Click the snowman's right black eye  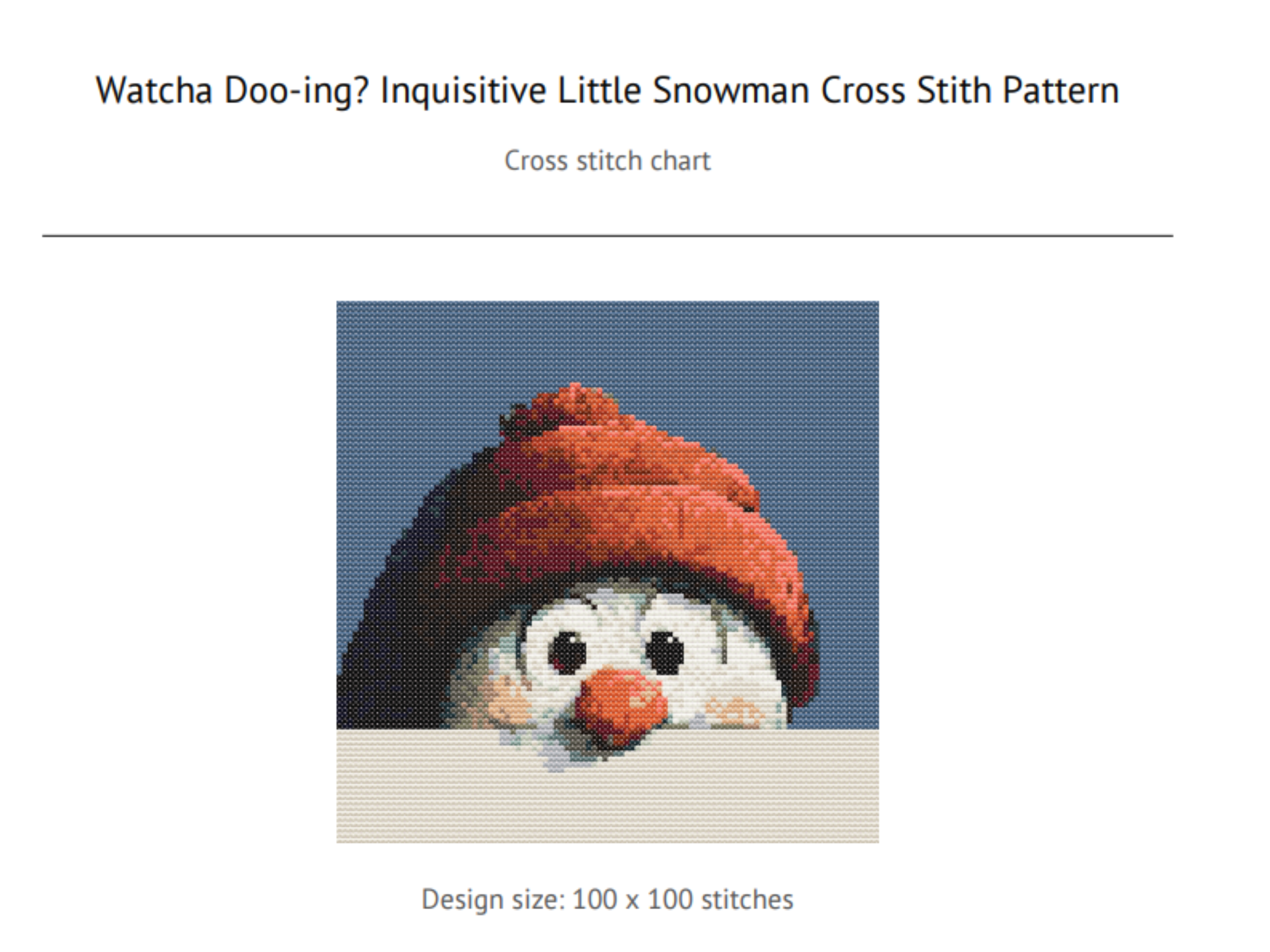(x=665, y=652)
